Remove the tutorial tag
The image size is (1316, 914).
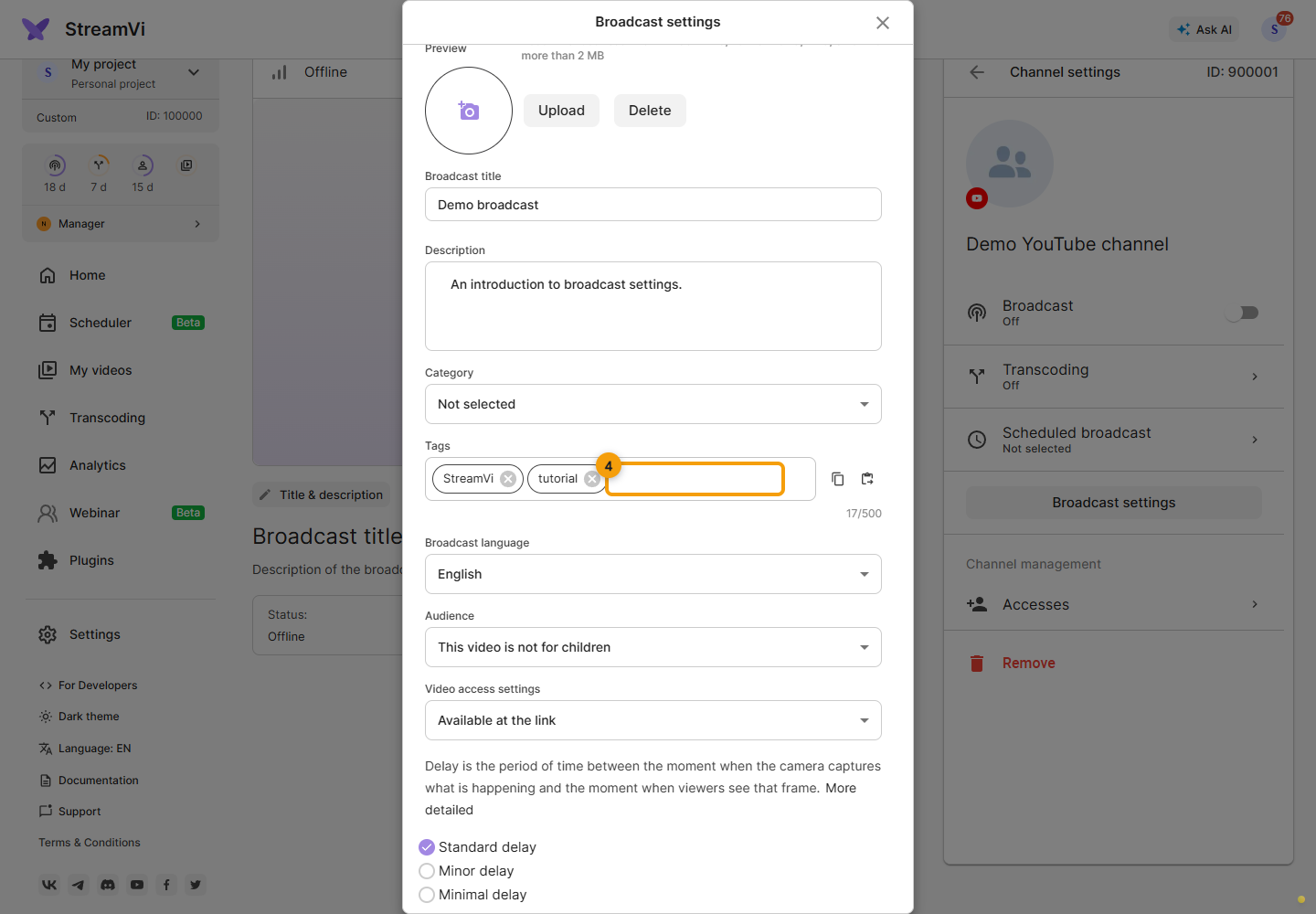[591, 479]
